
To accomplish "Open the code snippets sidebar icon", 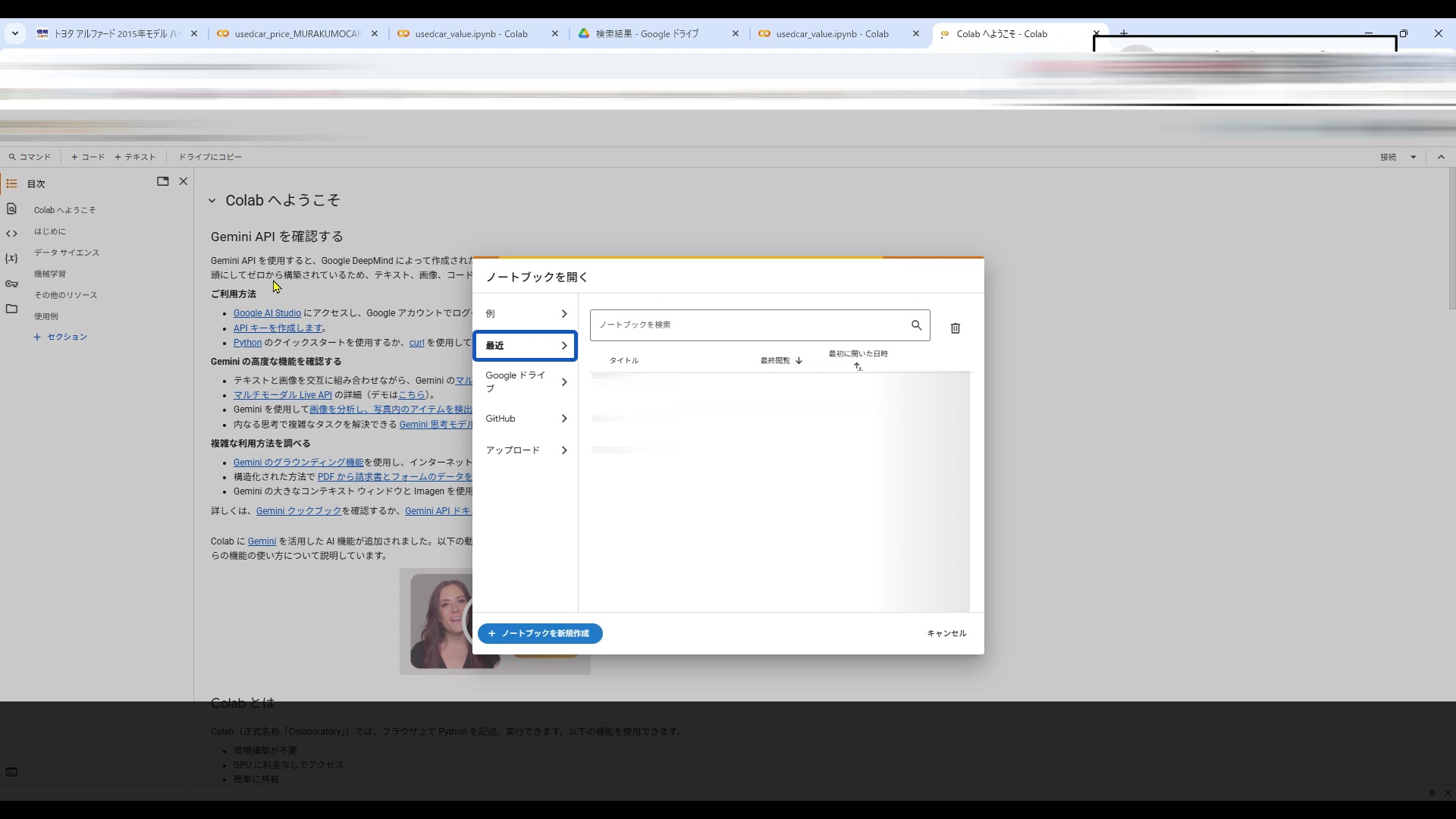I will click(x=11, y=234).
